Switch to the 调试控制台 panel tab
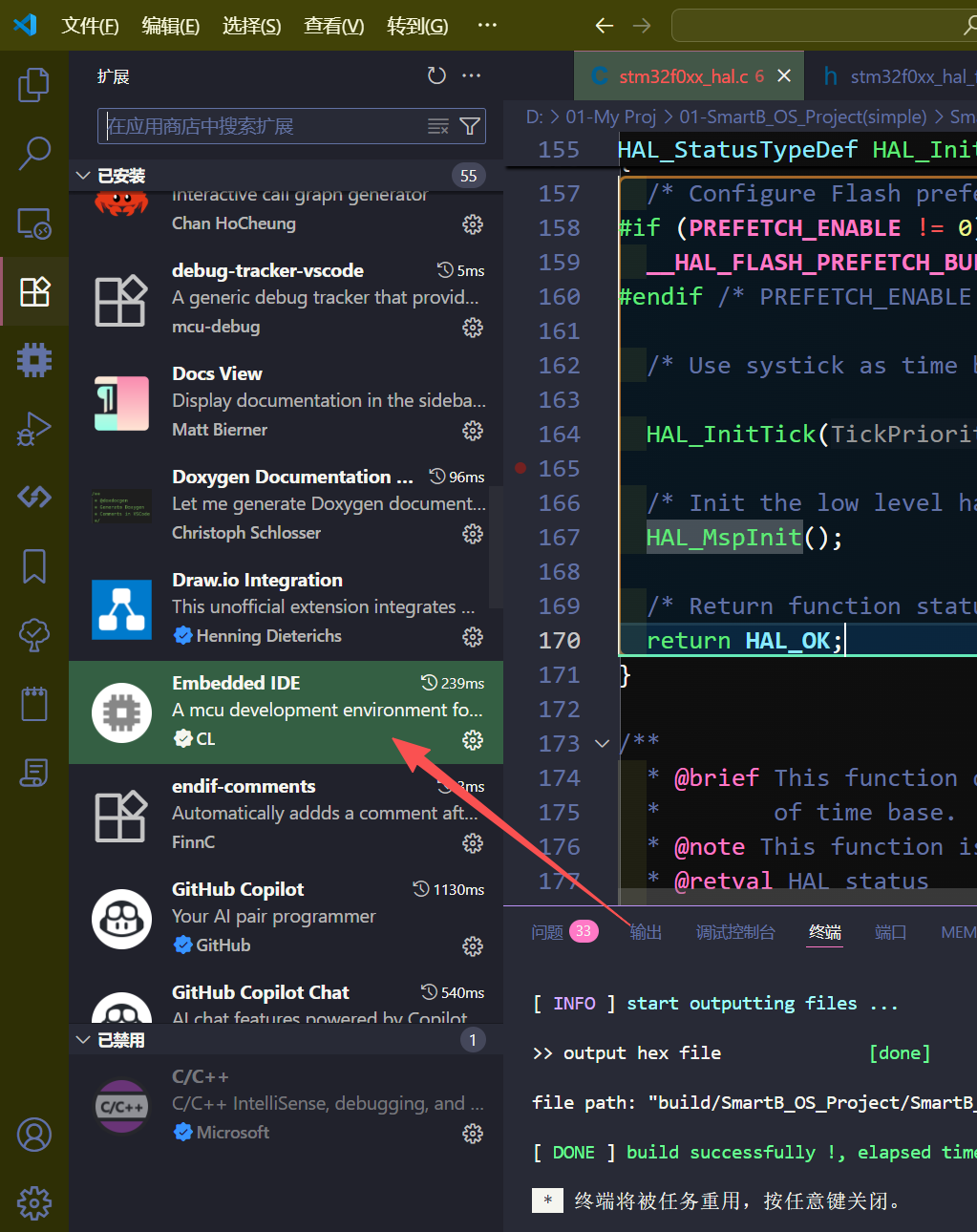 tap(735, 932)
